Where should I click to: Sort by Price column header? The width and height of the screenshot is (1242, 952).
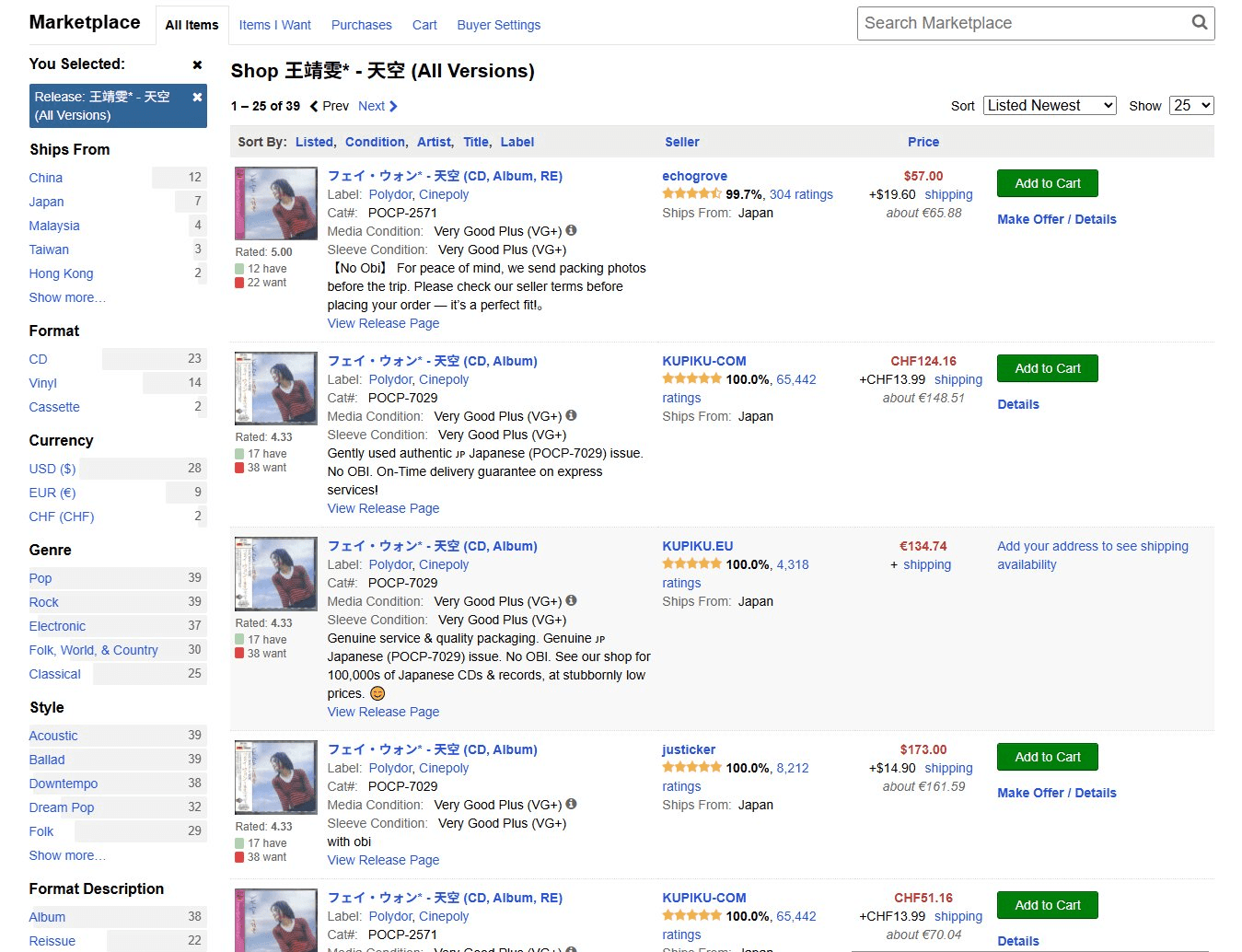923,142
